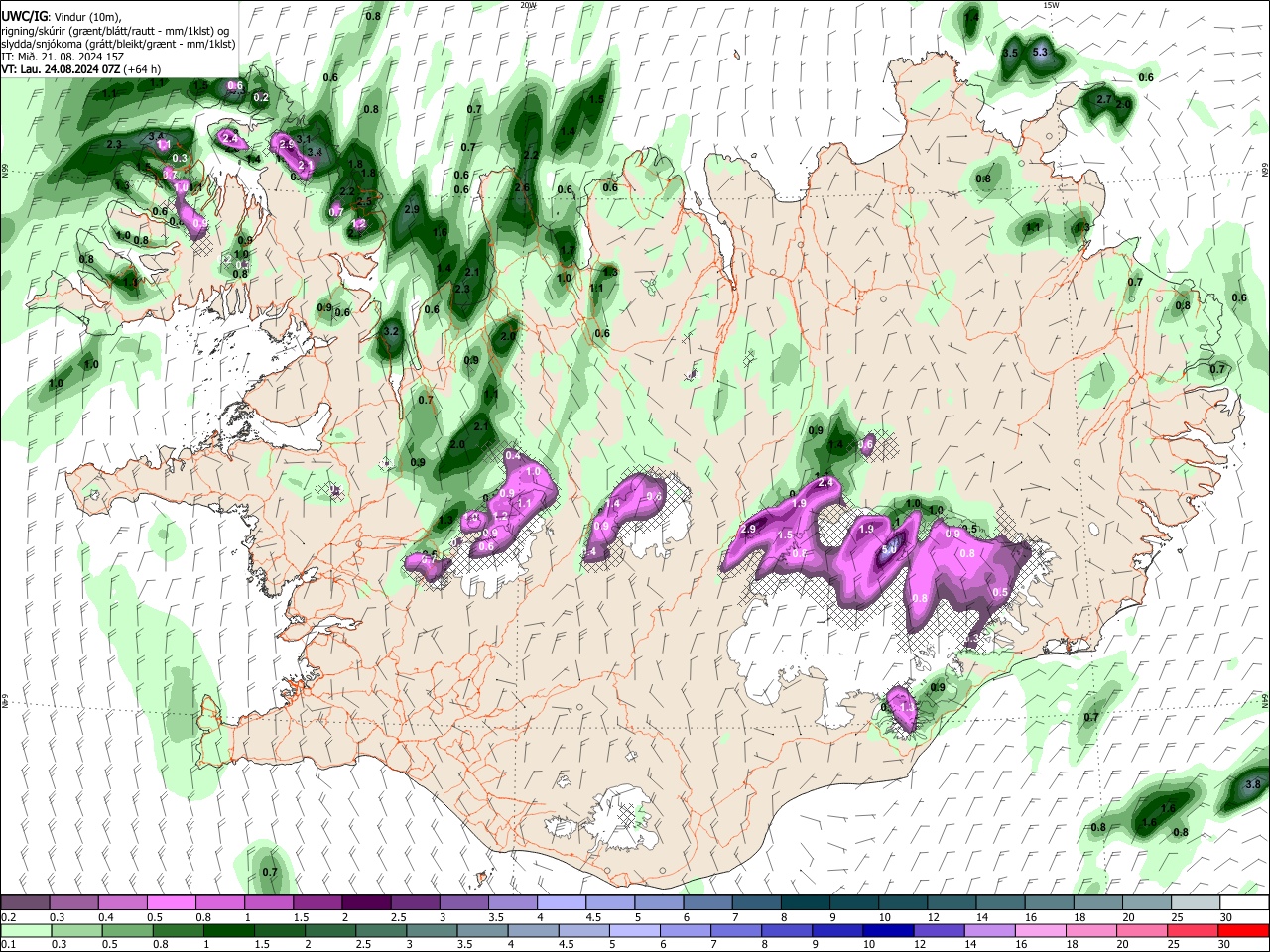Select the top-row legend swatch above label 14
1270x952 pixels.
1001,903
